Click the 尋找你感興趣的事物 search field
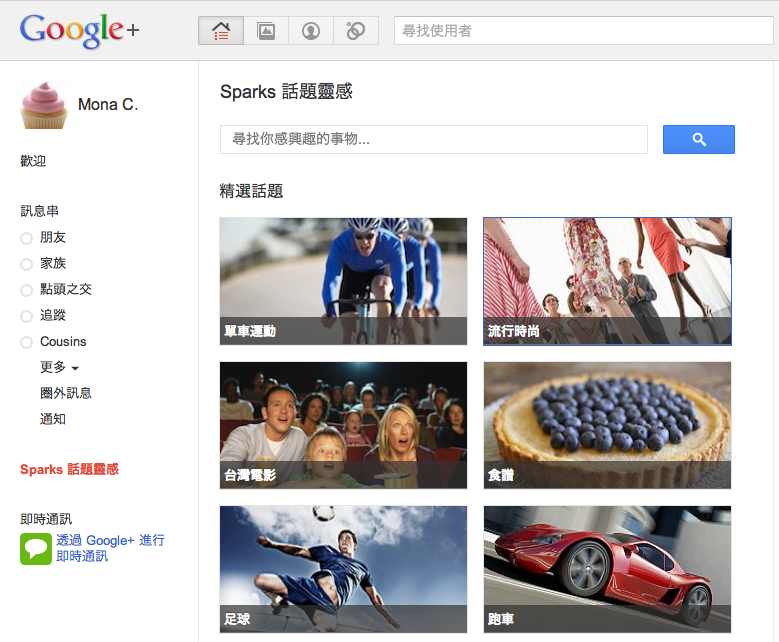 click(434, 140)
